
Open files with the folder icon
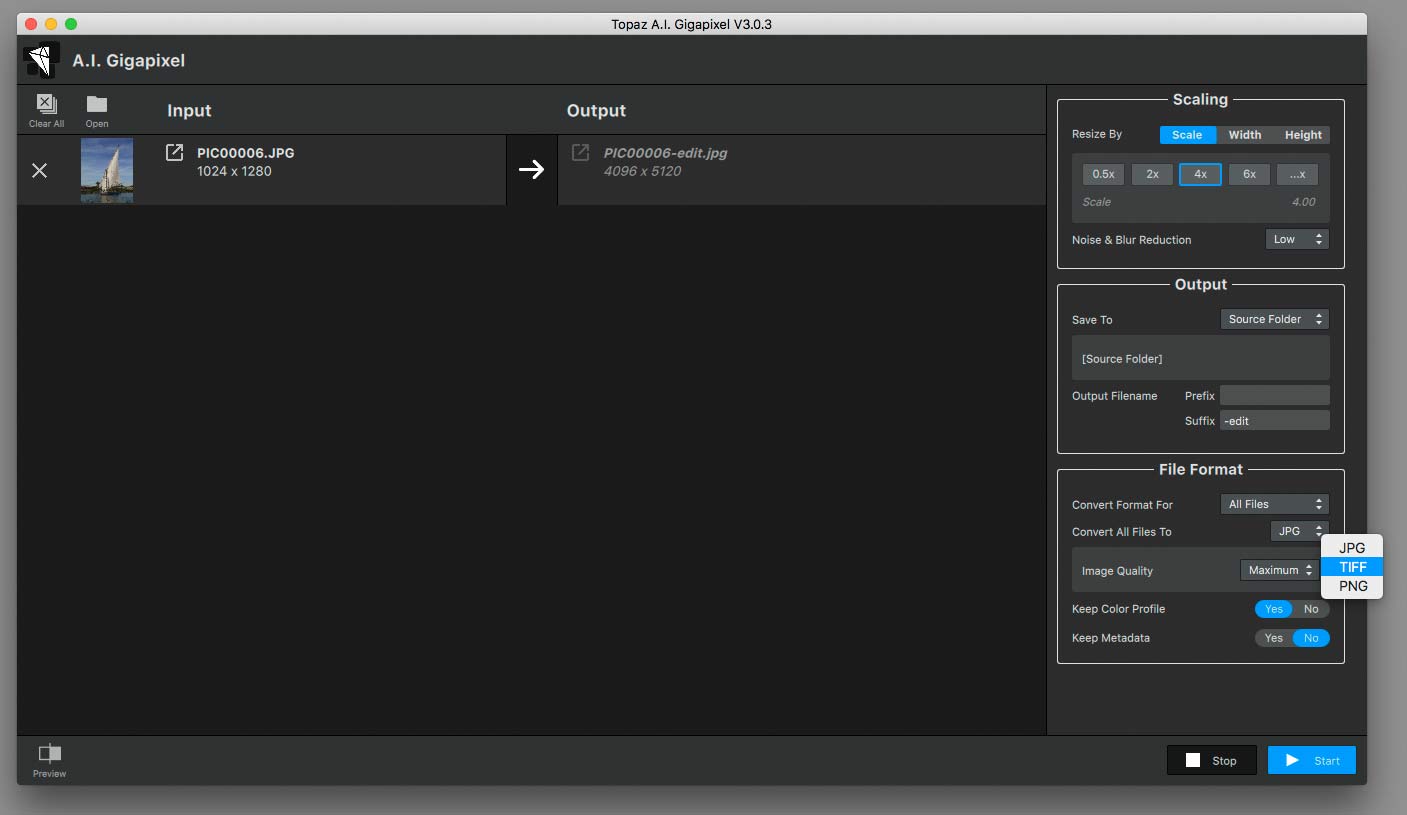[97, 104]
